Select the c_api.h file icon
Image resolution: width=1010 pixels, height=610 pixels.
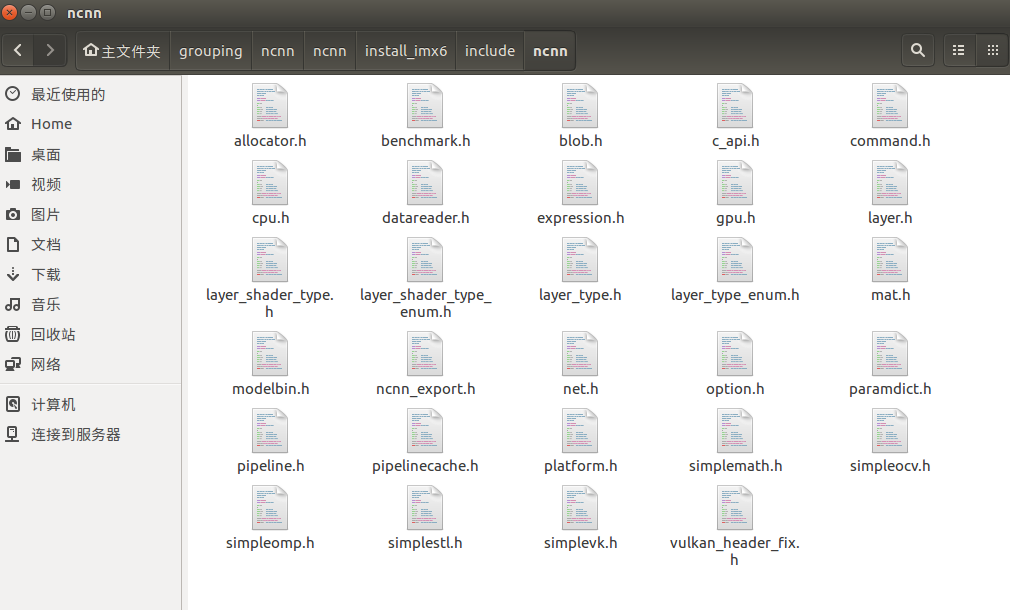point(735,106)
